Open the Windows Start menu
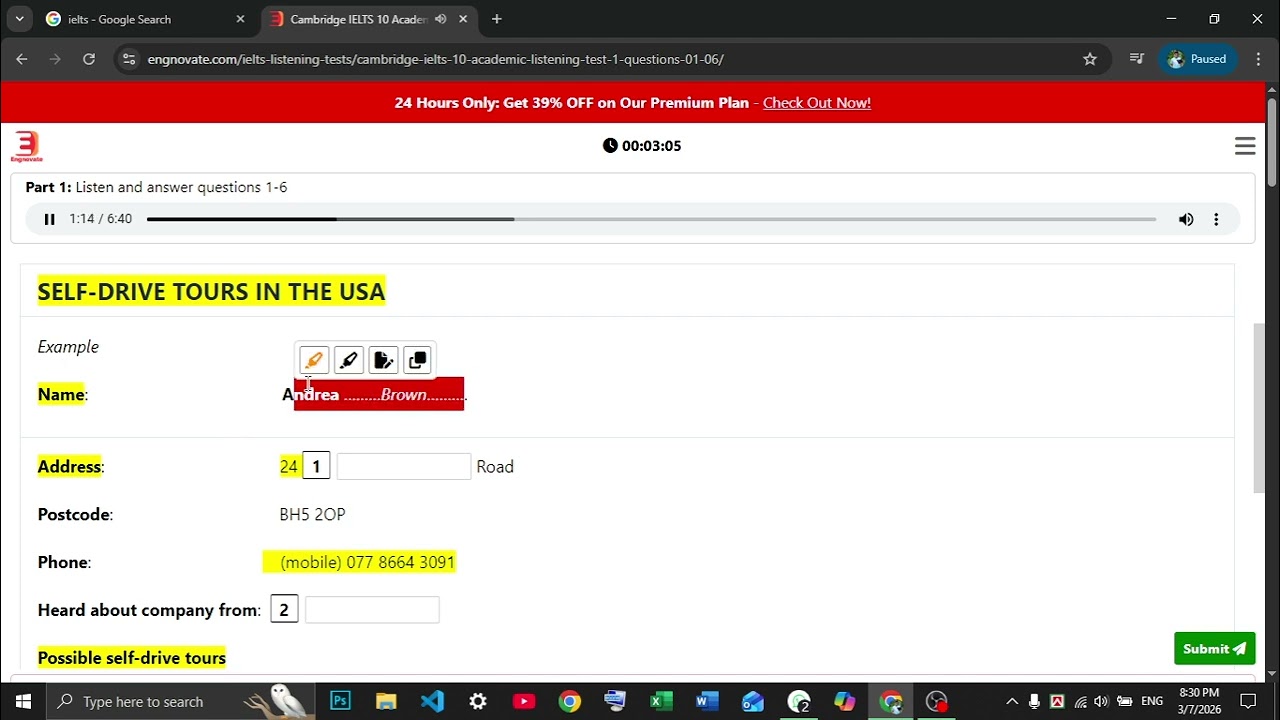This screenshot has width=1280, height=720. coord(23,701)
